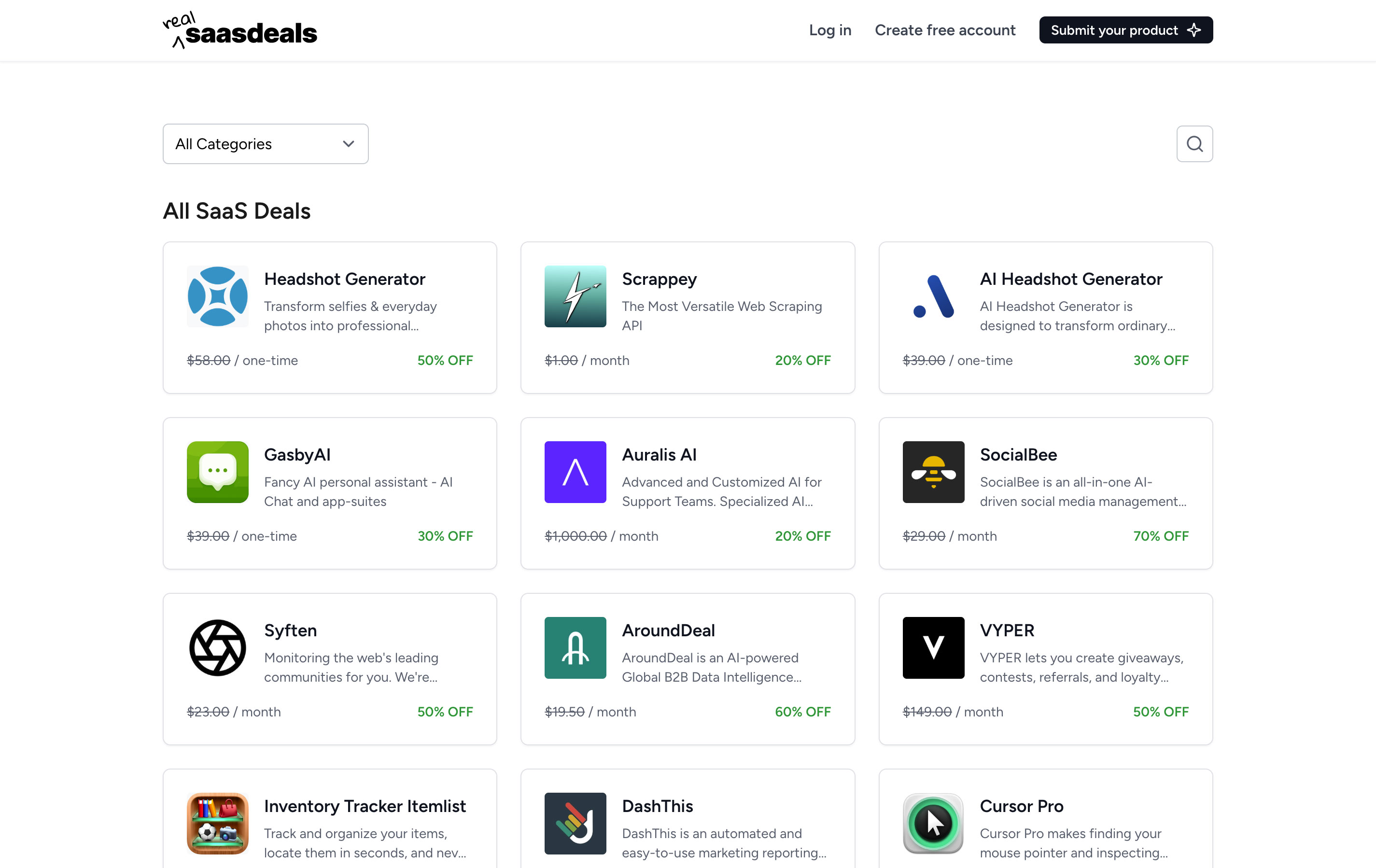Click $19.50 / month price
Image resolution: width=1376 pixels, height=868 pixels.
coord(590,712)
